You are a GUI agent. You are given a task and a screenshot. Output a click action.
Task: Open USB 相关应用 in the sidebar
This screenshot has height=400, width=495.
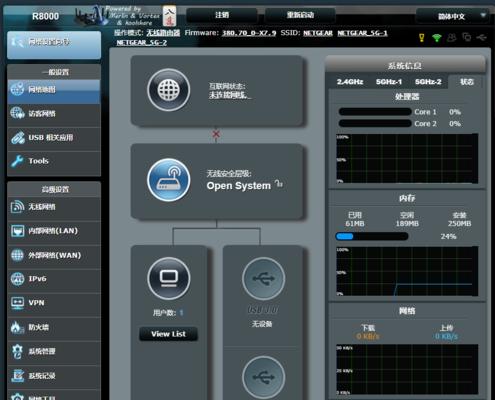point(54,138)
